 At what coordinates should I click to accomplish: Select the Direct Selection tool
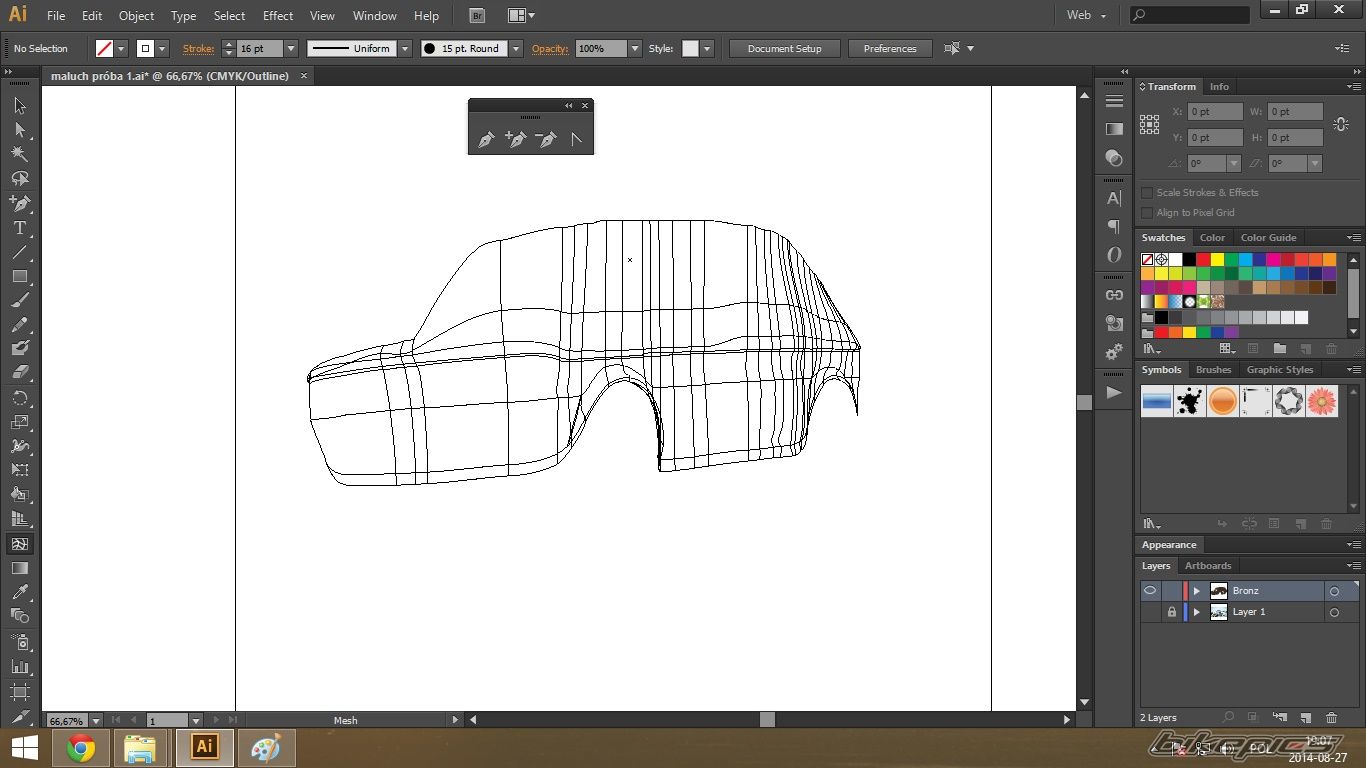point(19,129)
